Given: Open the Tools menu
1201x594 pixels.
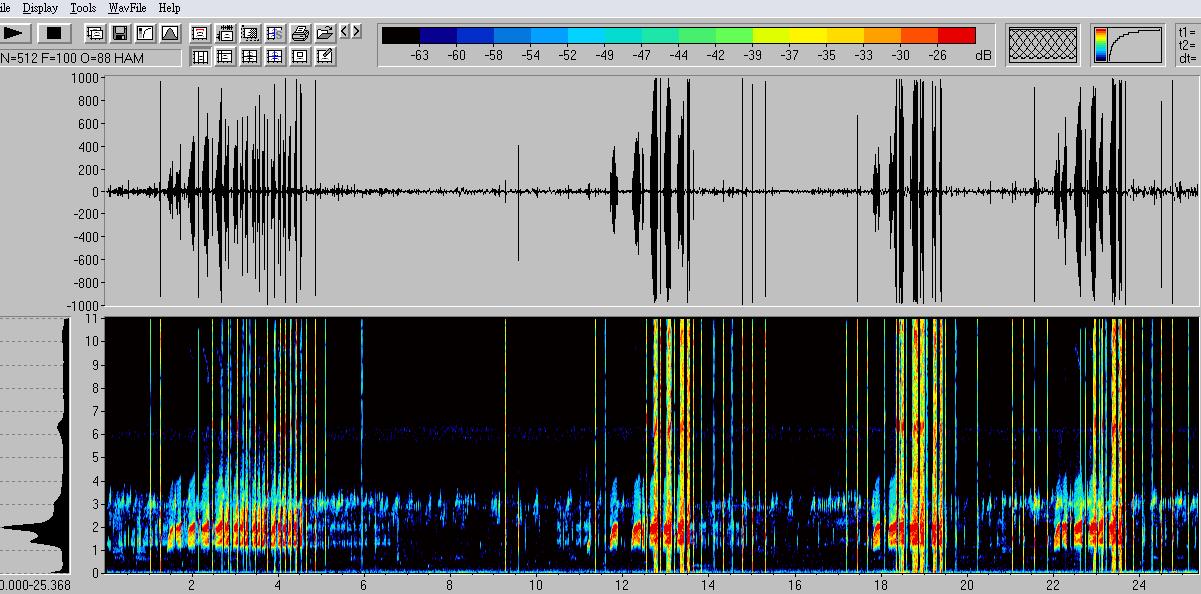Looking at the screenshot, I should 83,8.
